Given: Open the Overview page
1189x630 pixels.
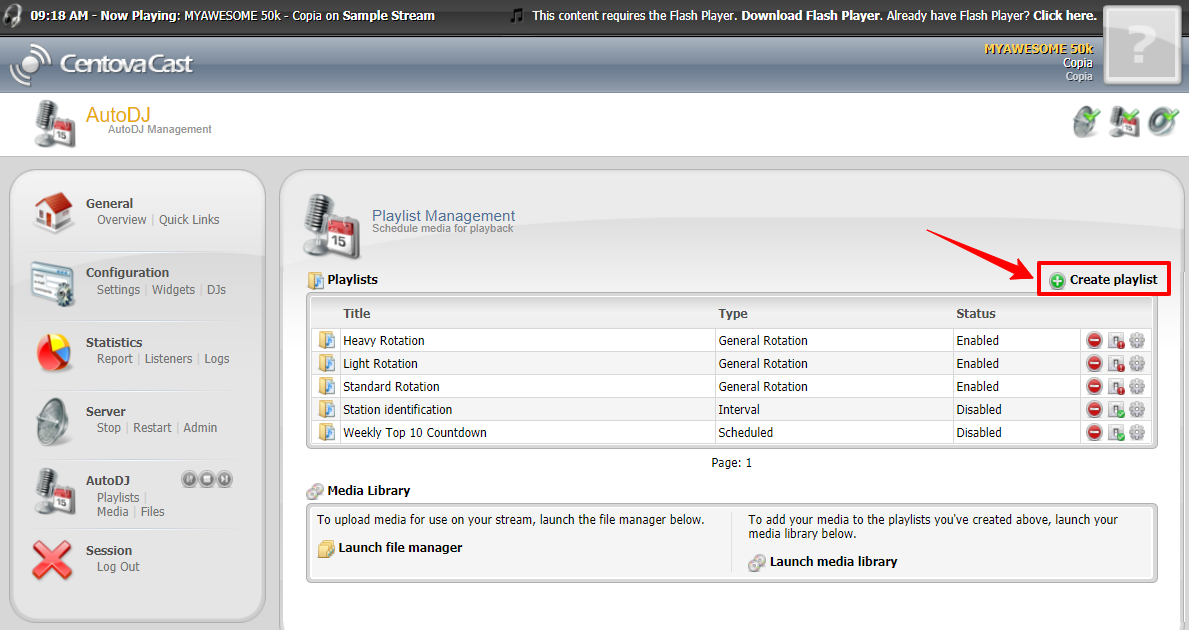Looking at the screenshot, I should tap(121, 220).
